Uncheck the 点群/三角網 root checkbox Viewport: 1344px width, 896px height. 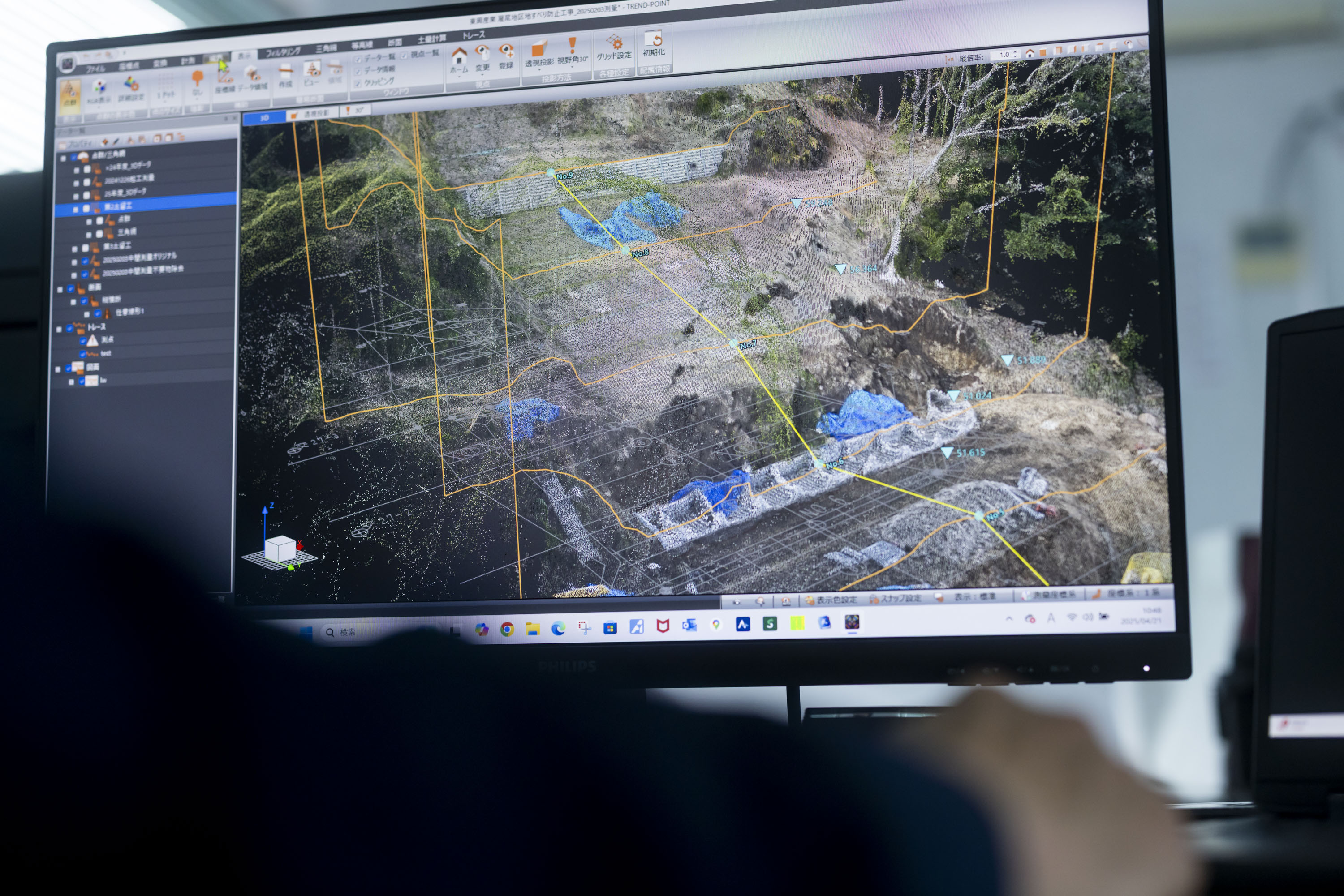tap(74, 157)
